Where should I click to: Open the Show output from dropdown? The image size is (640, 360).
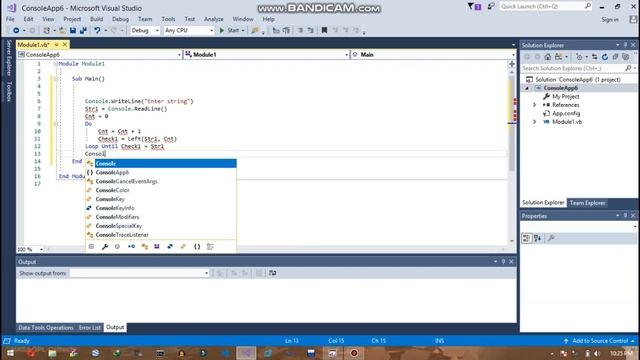point(139,273)
